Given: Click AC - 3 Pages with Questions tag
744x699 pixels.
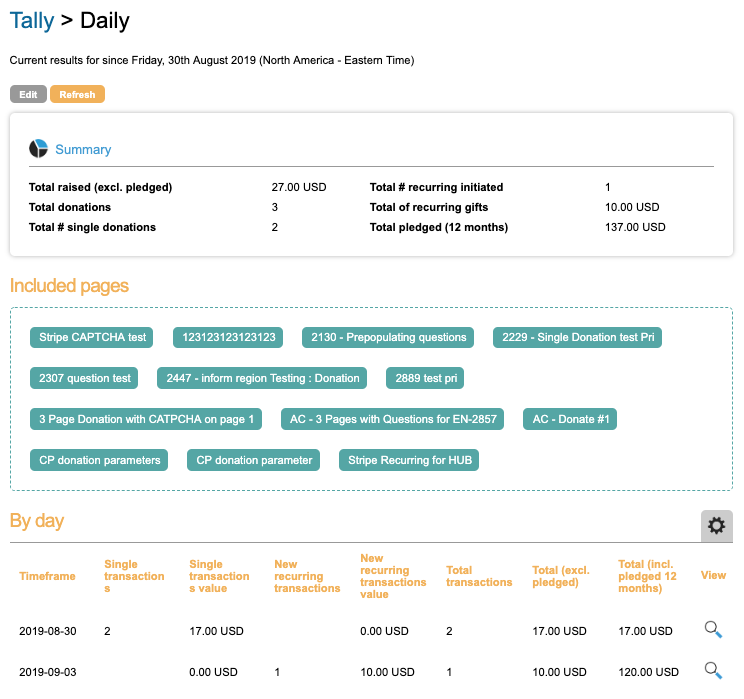Looking at the screenshot, I should [392, 419].
